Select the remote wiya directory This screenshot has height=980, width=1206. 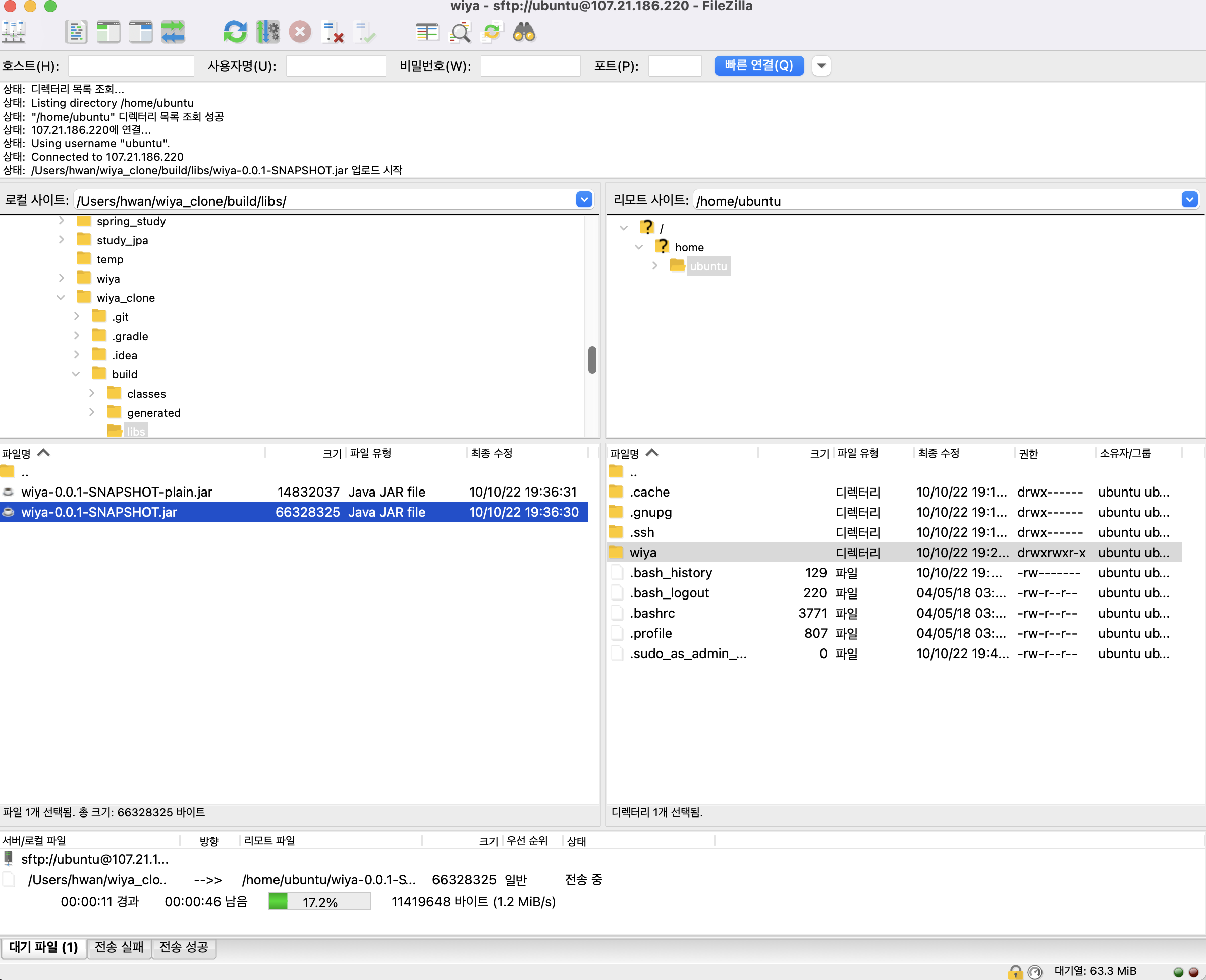coord(894,553)
